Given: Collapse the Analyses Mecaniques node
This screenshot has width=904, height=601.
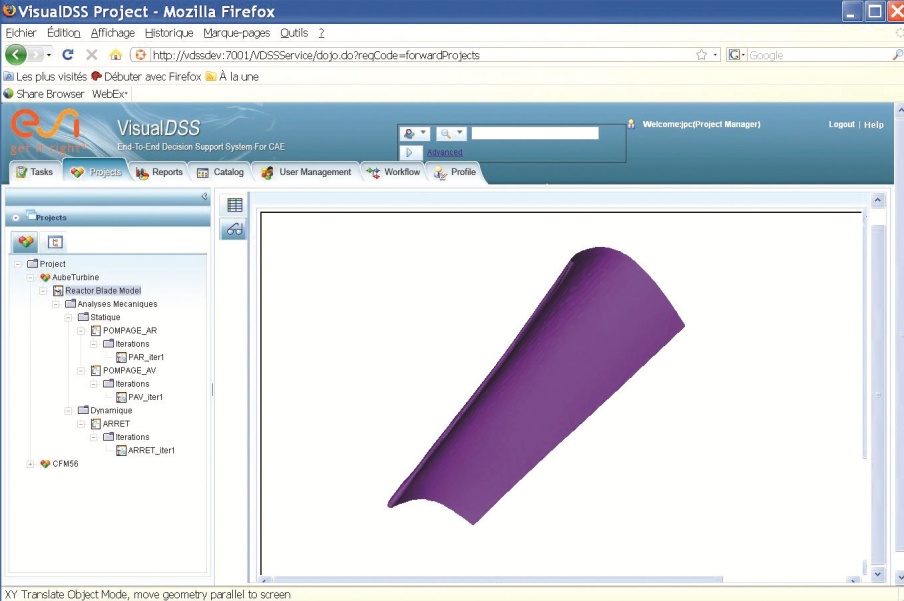Looking at the screenshot, I should point(56,304).
